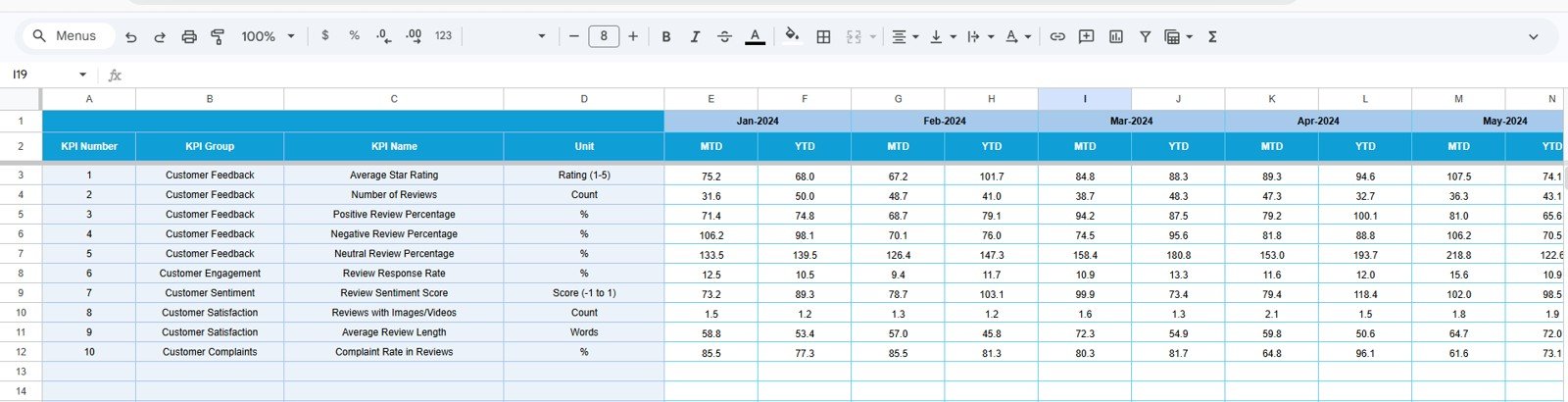Select row 5 header
Viewport: 1568px width, 402px height.
(21, 215)
